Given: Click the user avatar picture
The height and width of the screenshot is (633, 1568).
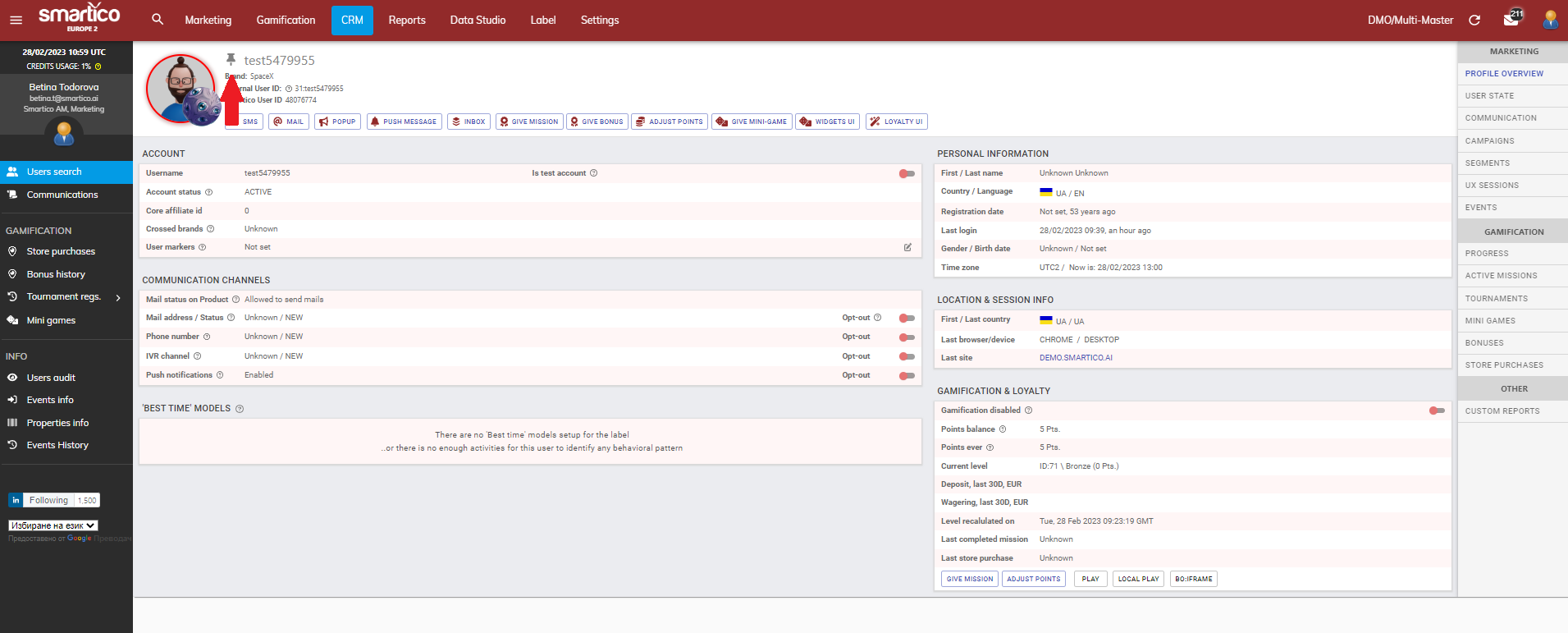Looking at the screenshot, I should [x=181, y=89].
